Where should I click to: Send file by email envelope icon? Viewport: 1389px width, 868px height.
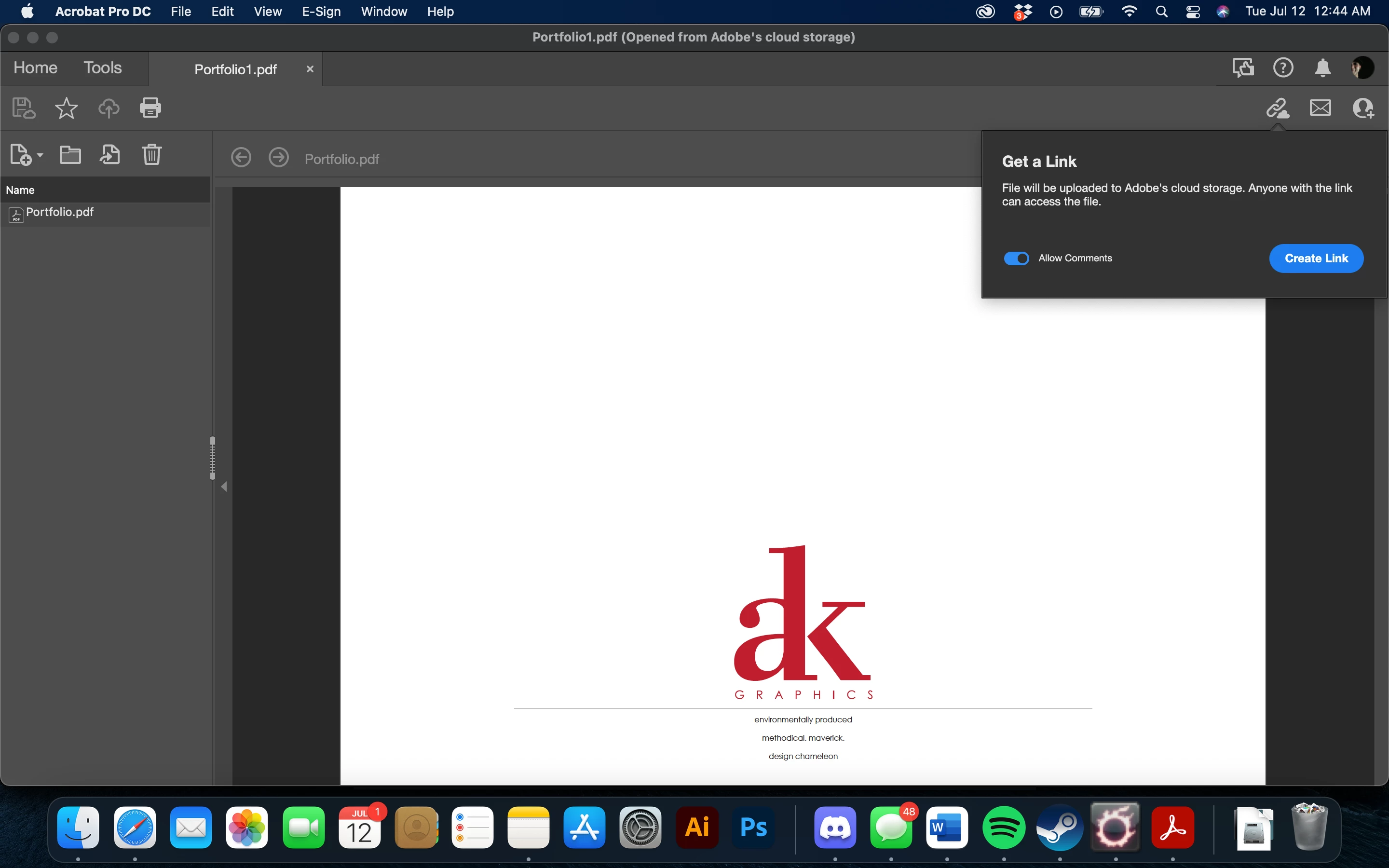1320,108
